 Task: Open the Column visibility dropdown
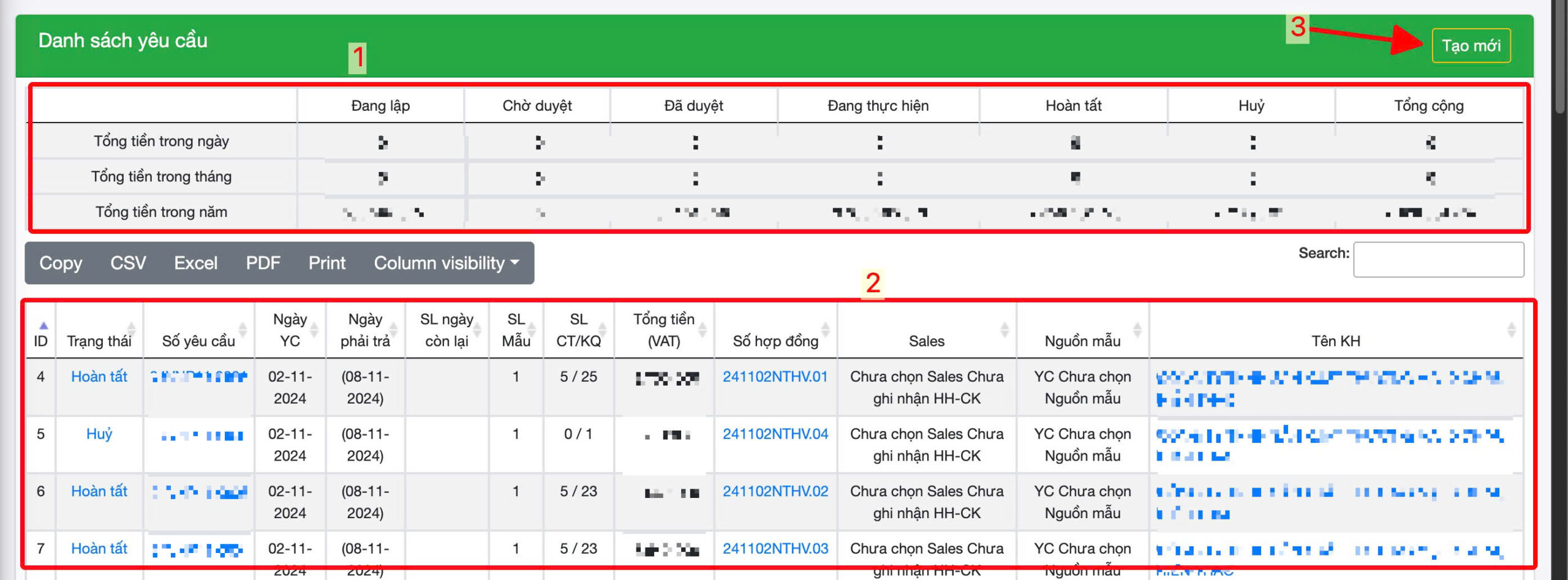coord(447,263)
